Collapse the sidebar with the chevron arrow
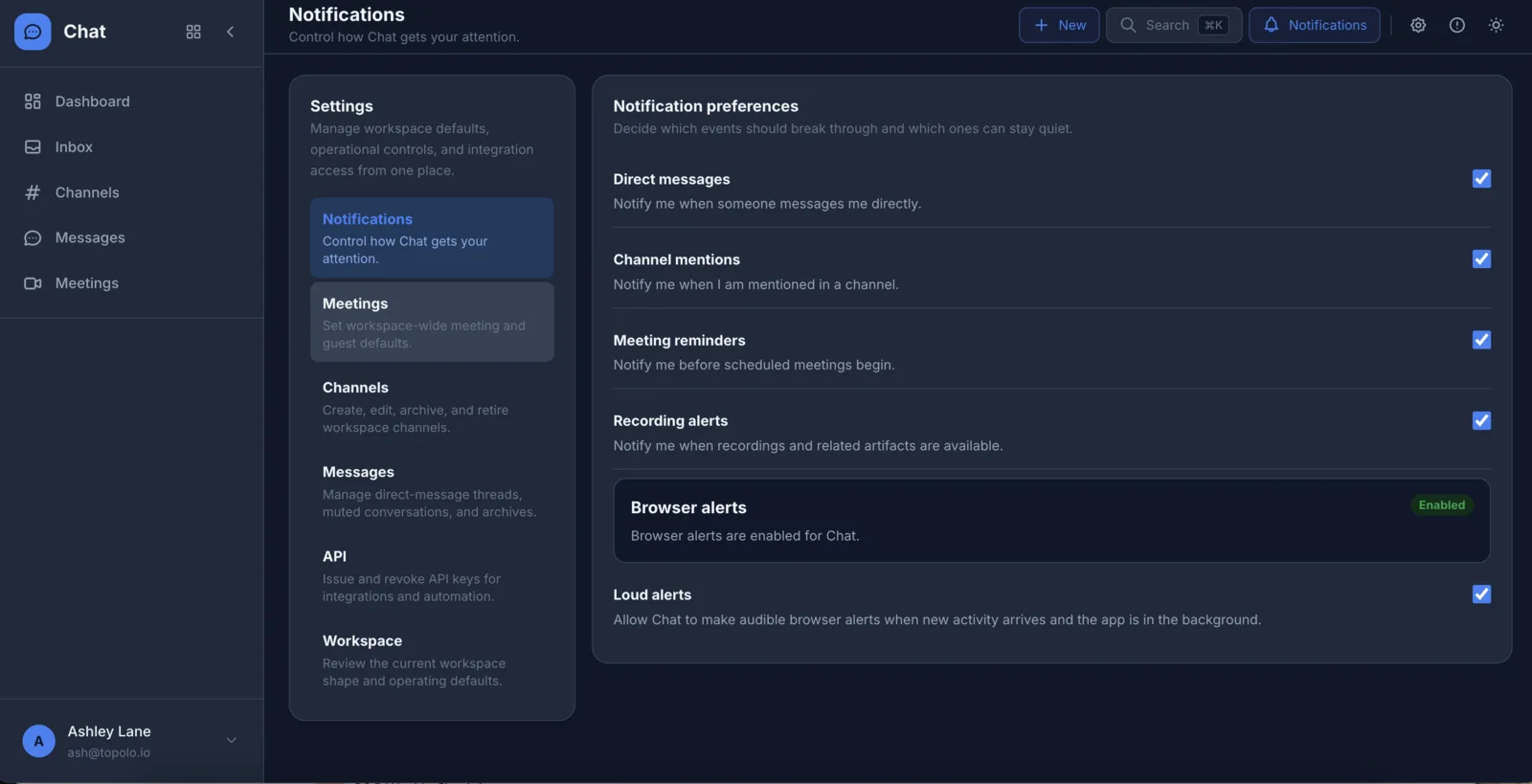The height and width of the screenshot is (784, 1532). 230,32
